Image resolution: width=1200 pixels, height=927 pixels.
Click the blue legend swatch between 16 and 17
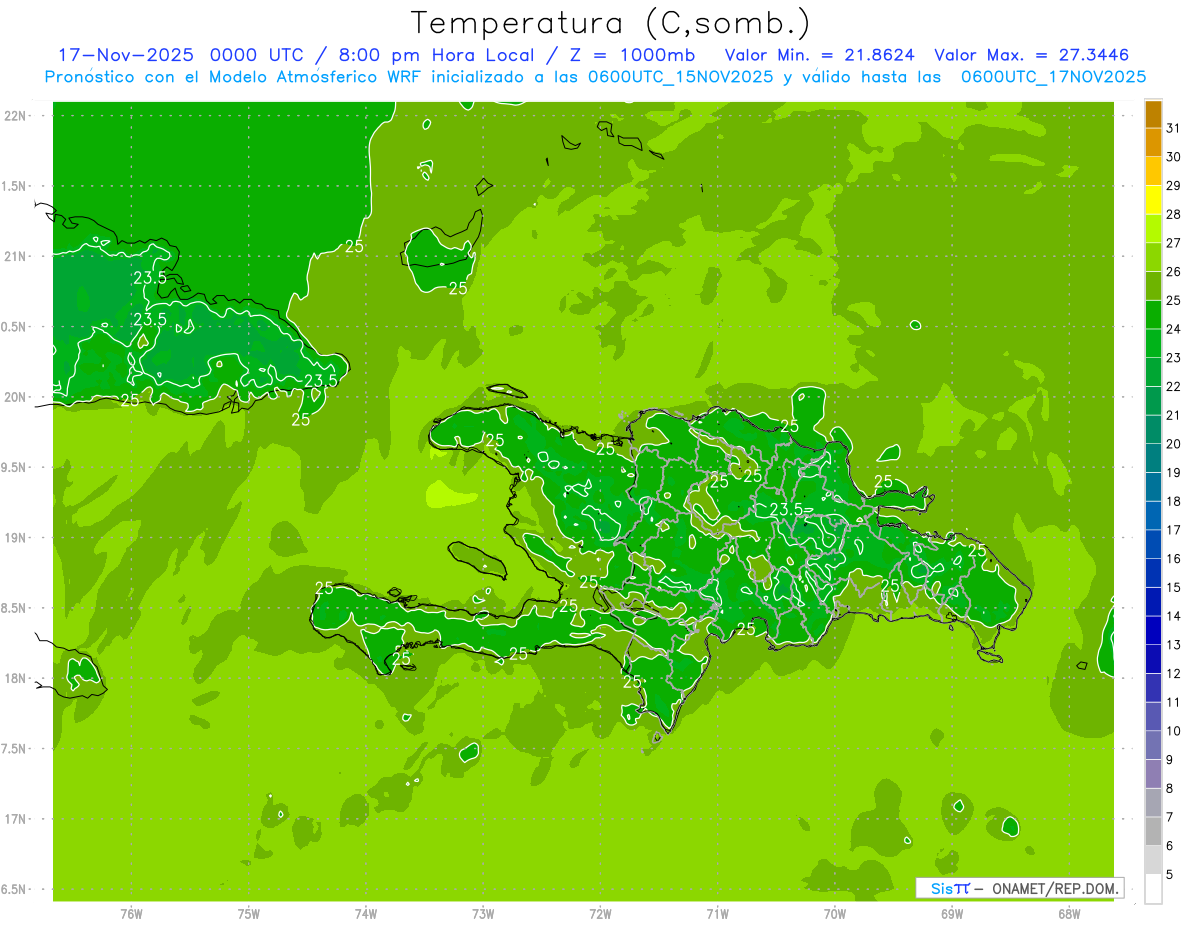(1153, 544)
